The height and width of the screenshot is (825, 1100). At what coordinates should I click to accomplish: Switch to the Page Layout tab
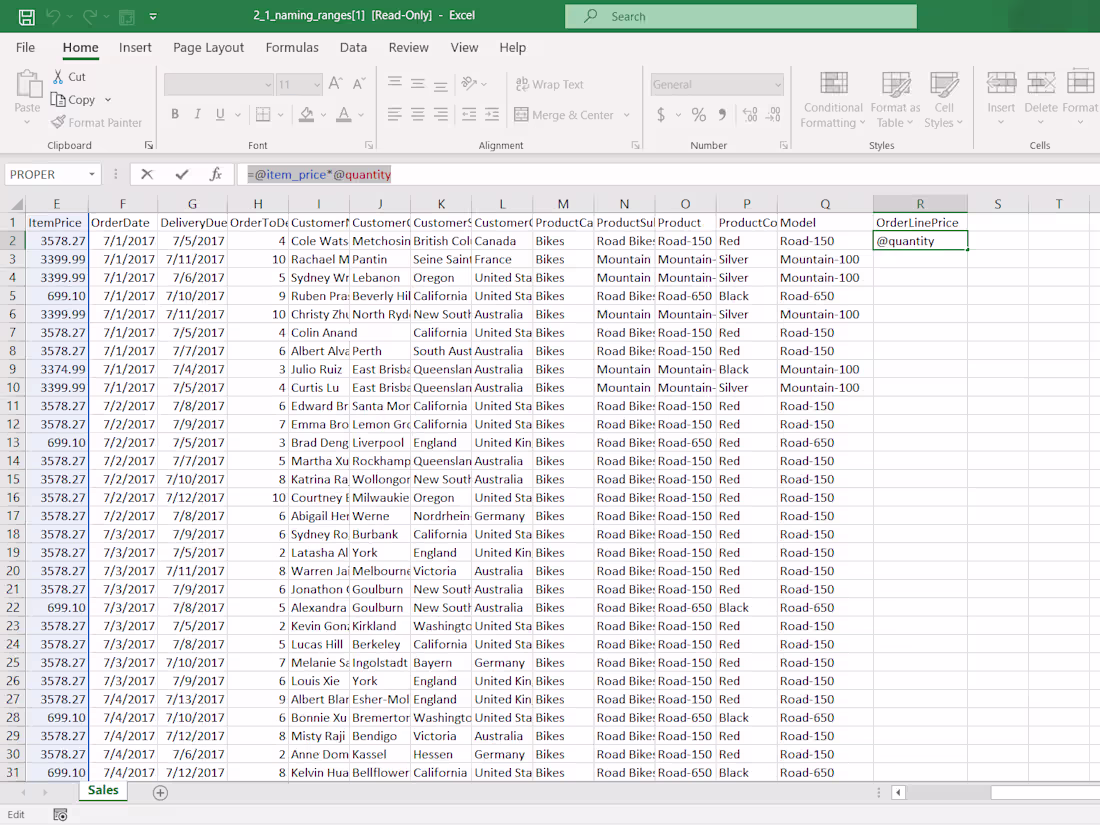208,47
